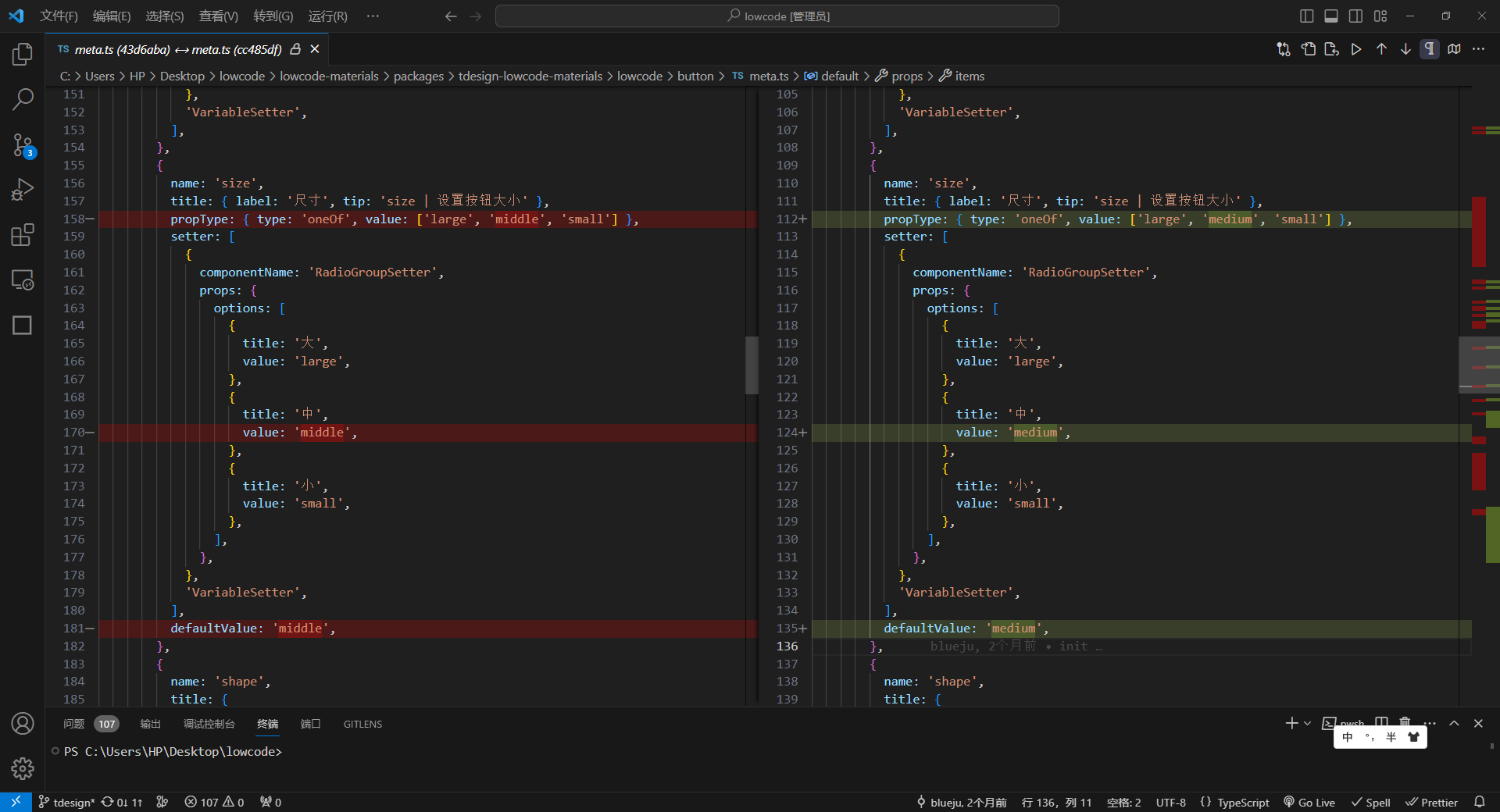Open Customize Layout button in title bar

(x=1380, y=16)
